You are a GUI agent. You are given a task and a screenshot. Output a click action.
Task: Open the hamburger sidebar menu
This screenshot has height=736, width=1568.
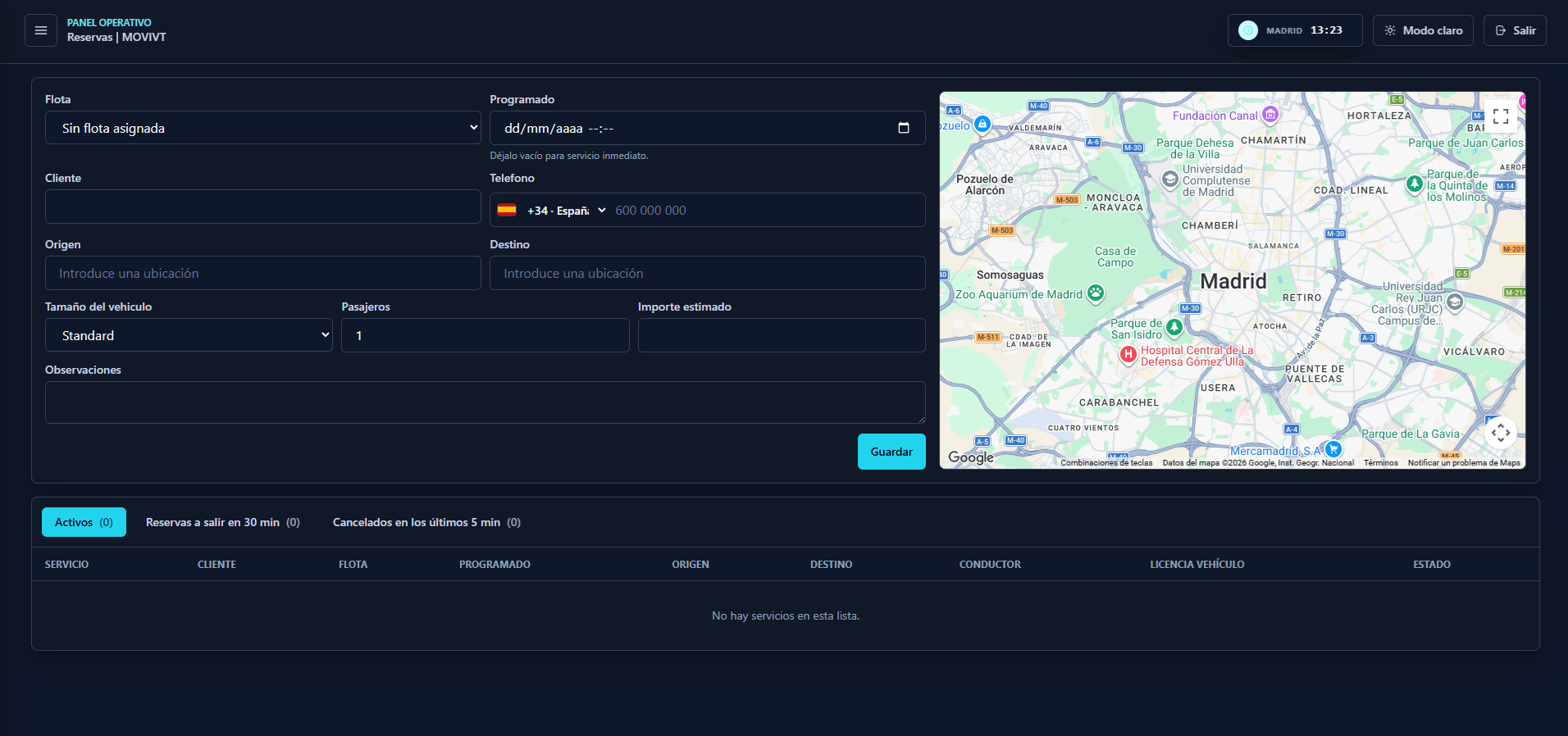(x=41, y=30)
